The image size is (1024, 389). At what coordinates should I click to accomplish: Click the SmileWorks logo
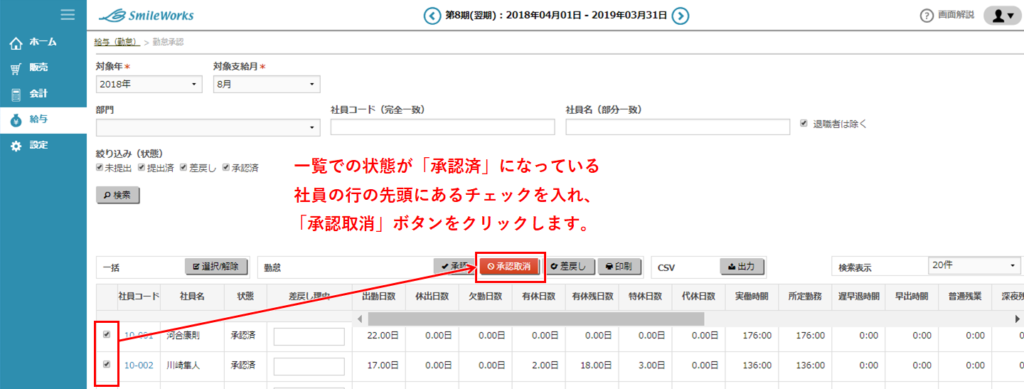(x=145, y=16)
